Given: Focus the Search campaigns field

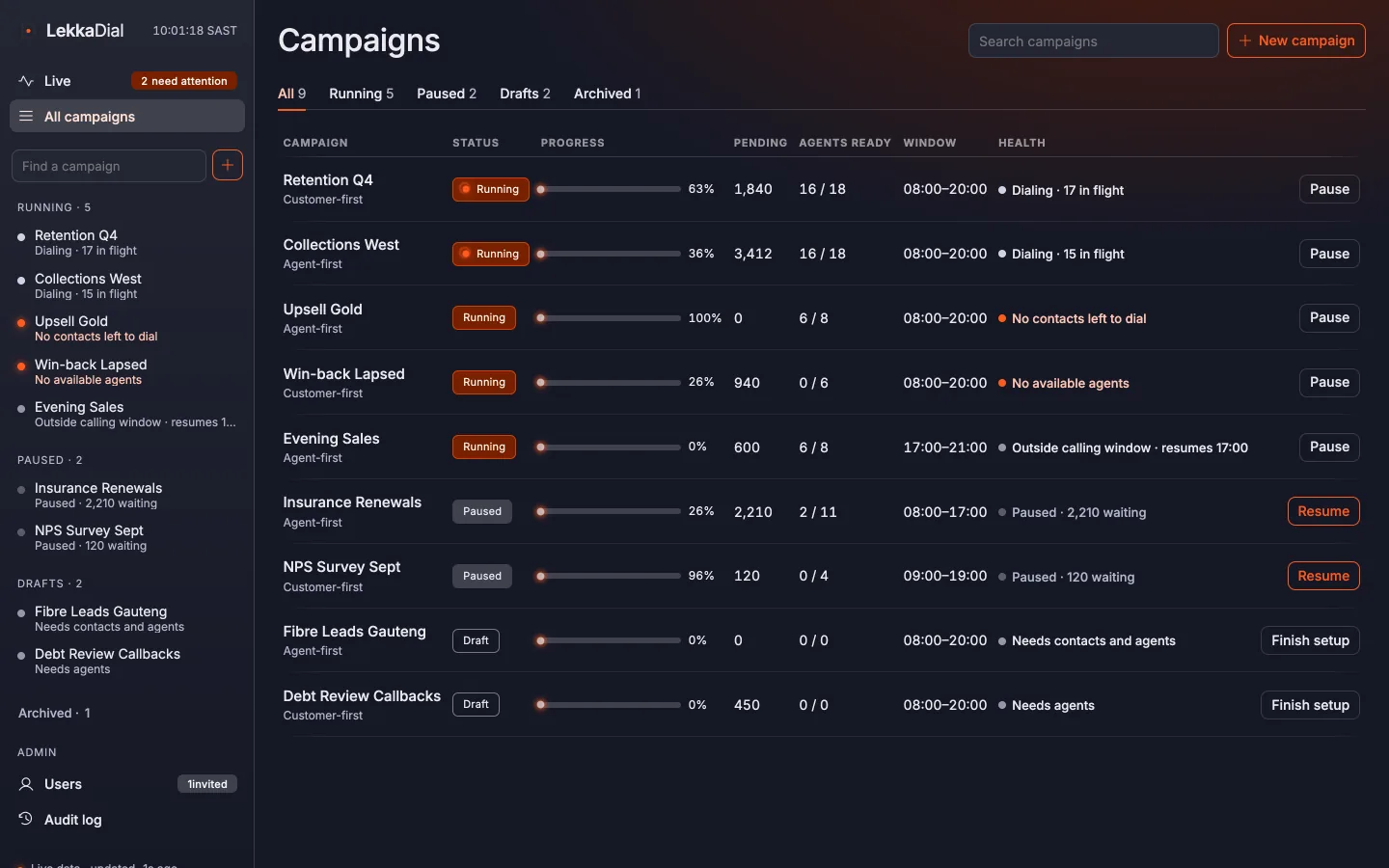Looking at the screenshot, I should coord(1094,41).
